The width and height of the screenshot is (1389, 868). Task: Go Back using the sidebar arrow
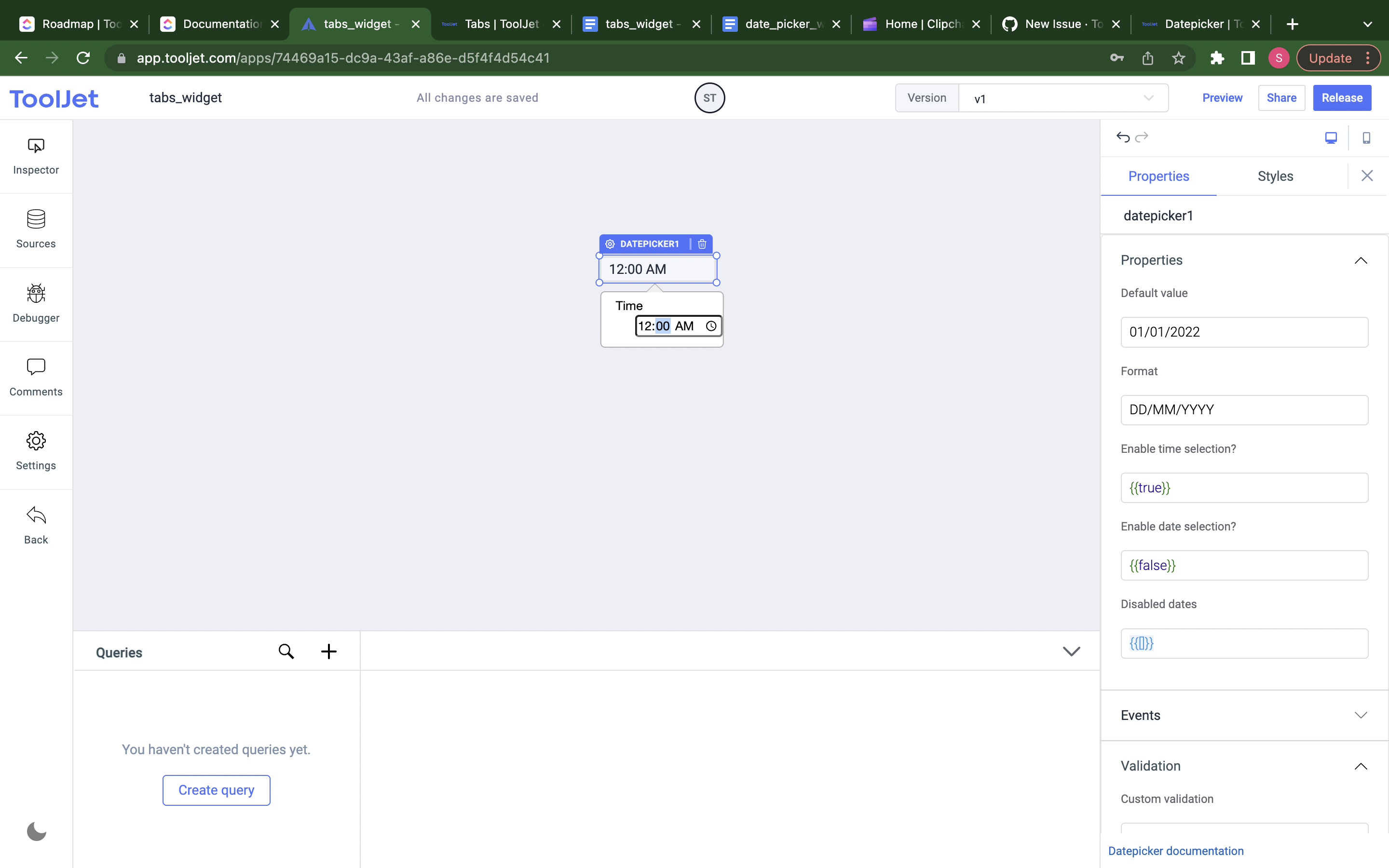pos(36,525)
